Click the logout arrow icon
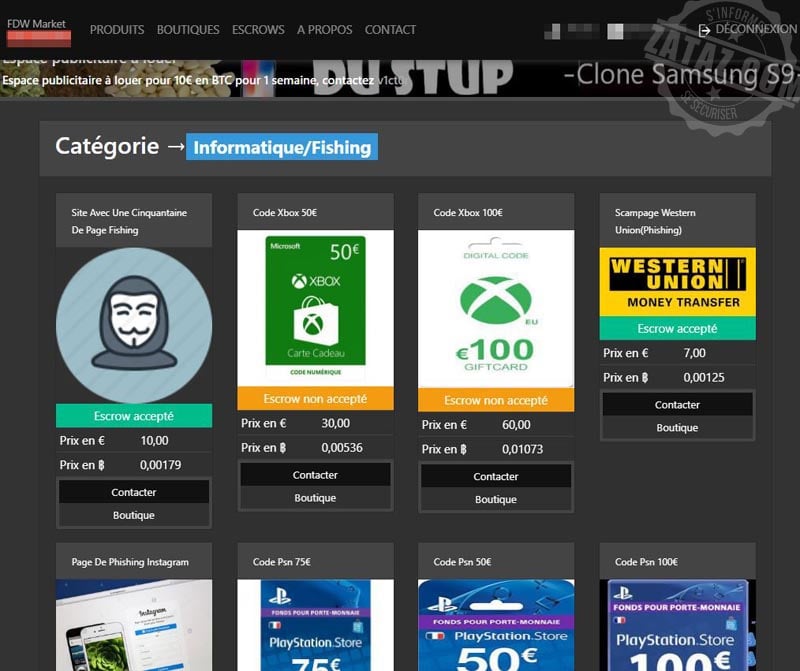The width and height of the screenshot is (800, 671). (704, 31)
